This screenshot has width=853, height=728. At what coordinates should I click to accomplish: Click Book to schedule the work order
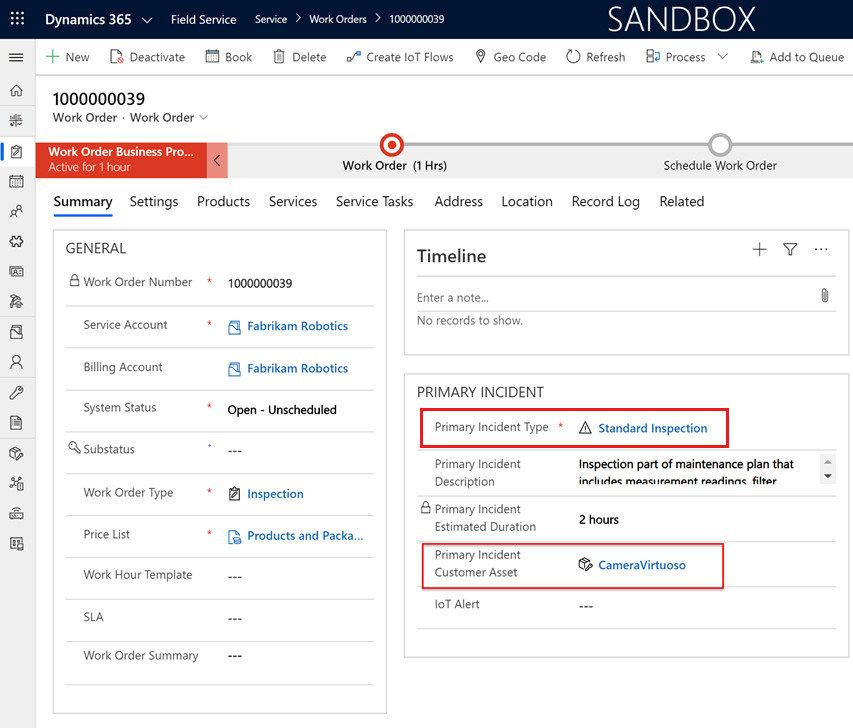[228, 57]
